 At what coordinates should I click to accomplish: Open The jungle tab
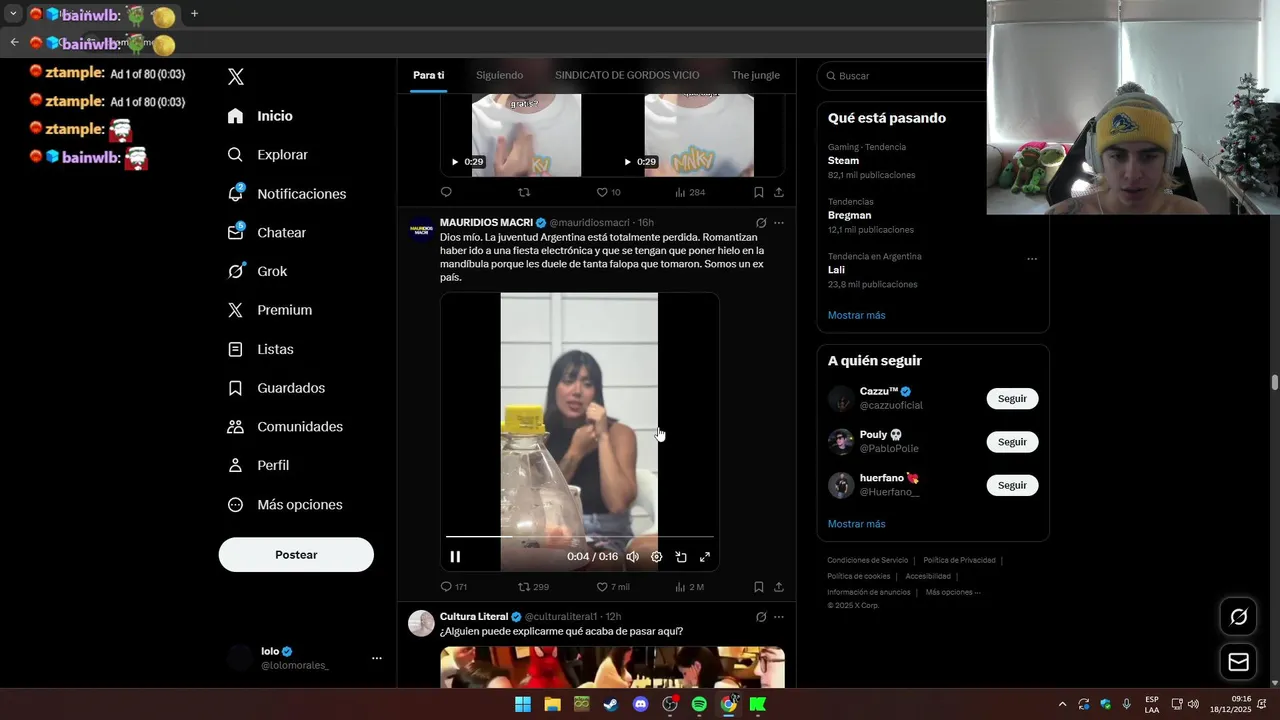coord(755,76)
